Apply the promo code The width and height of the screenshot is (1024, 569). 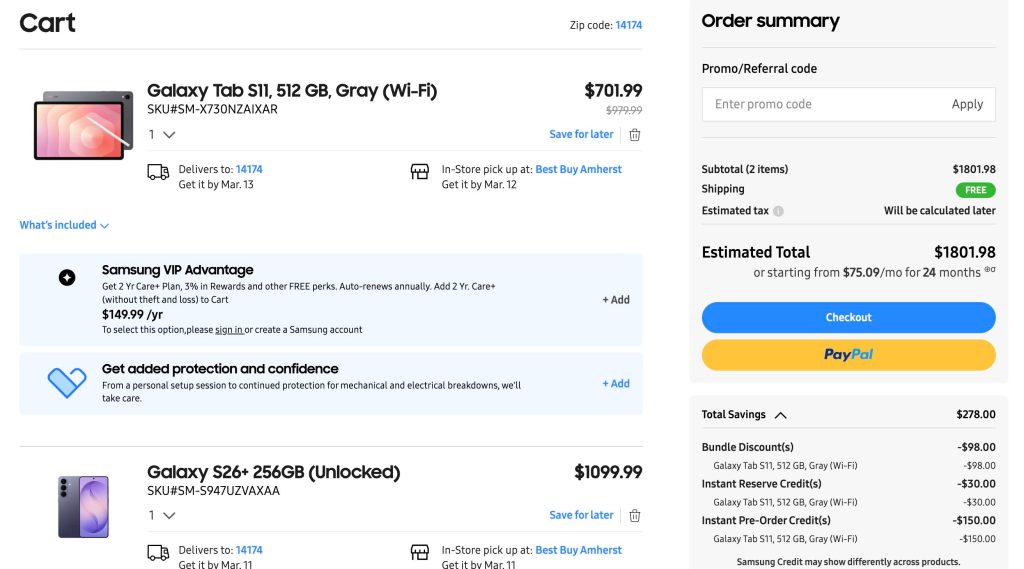pyautogui.click(x=966, y=104)
